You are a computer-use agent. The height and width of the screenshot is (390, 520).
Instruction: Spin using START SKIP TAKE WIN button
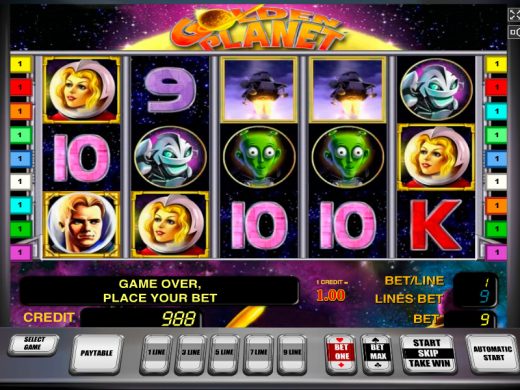click(428, 354)
